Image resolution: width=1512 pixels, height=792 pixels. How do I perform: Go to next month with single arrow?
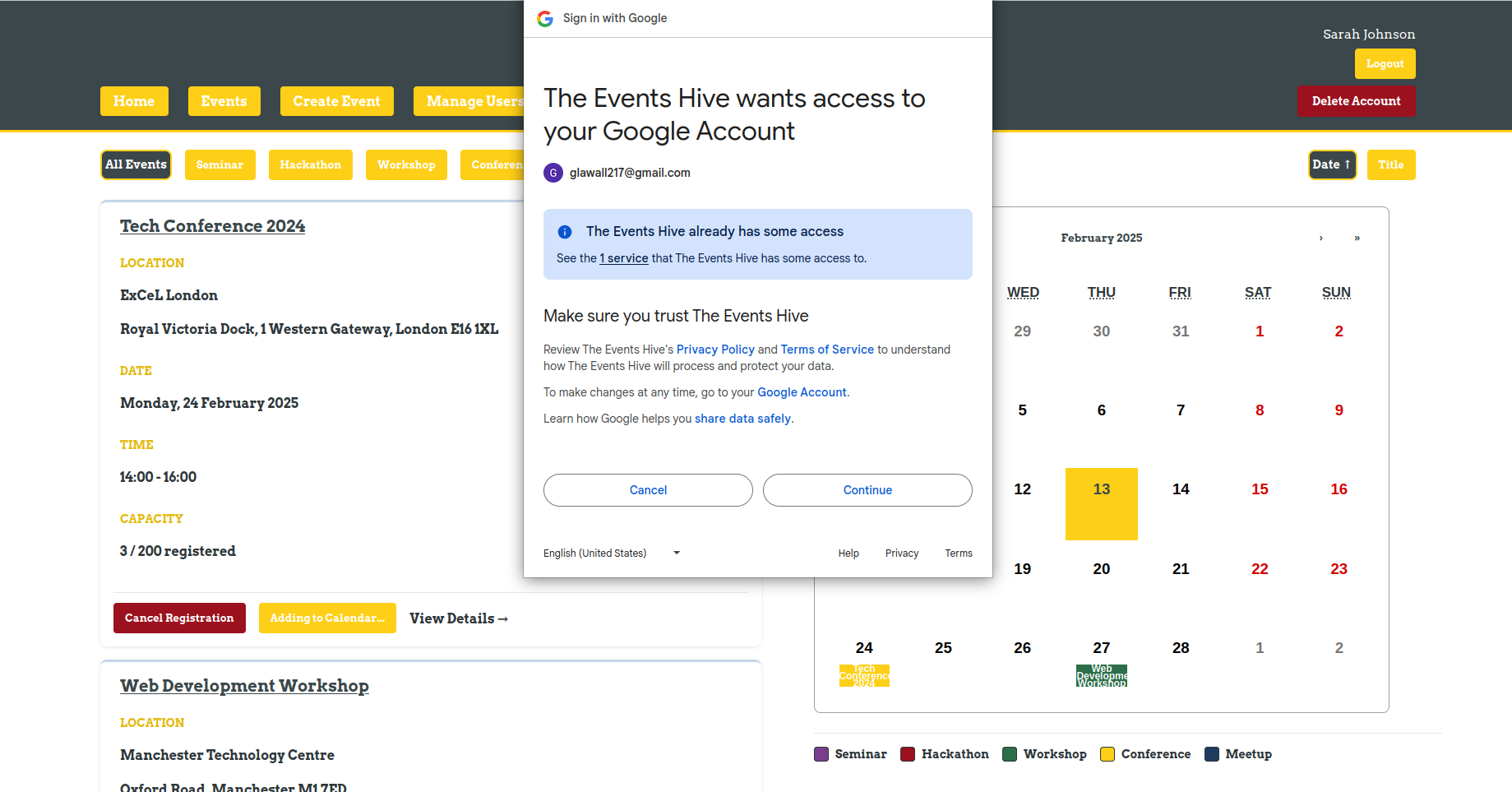1321,238
